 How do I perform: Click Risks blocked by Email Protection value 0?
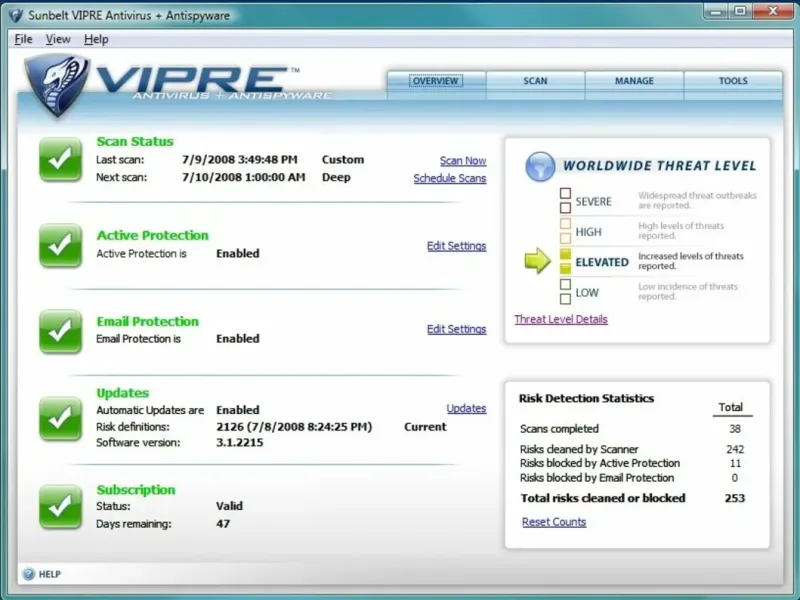pyautogui.click(x=735, y=478)
